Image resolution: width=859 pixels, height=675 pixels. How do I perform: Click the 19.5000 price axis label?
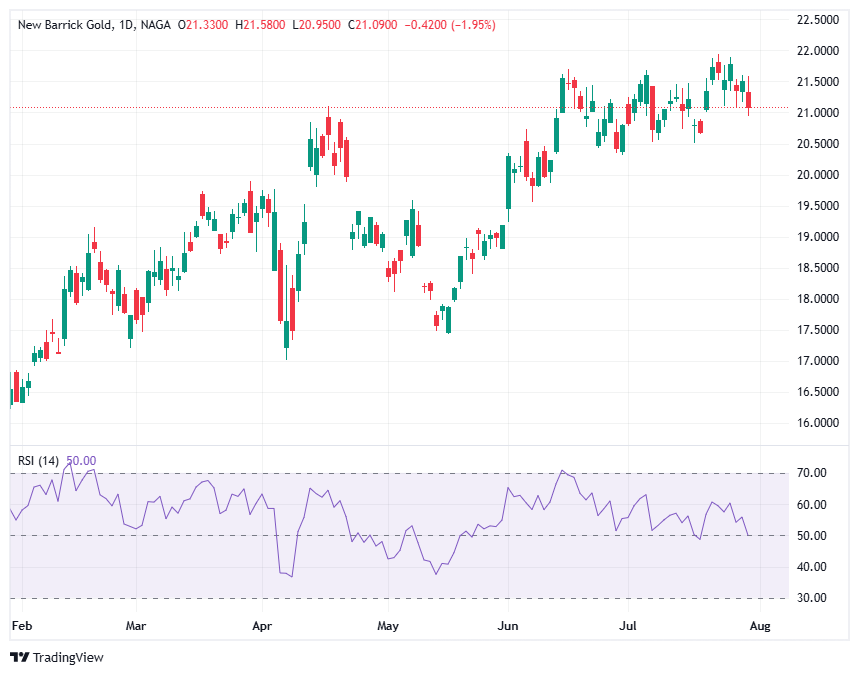817,206
